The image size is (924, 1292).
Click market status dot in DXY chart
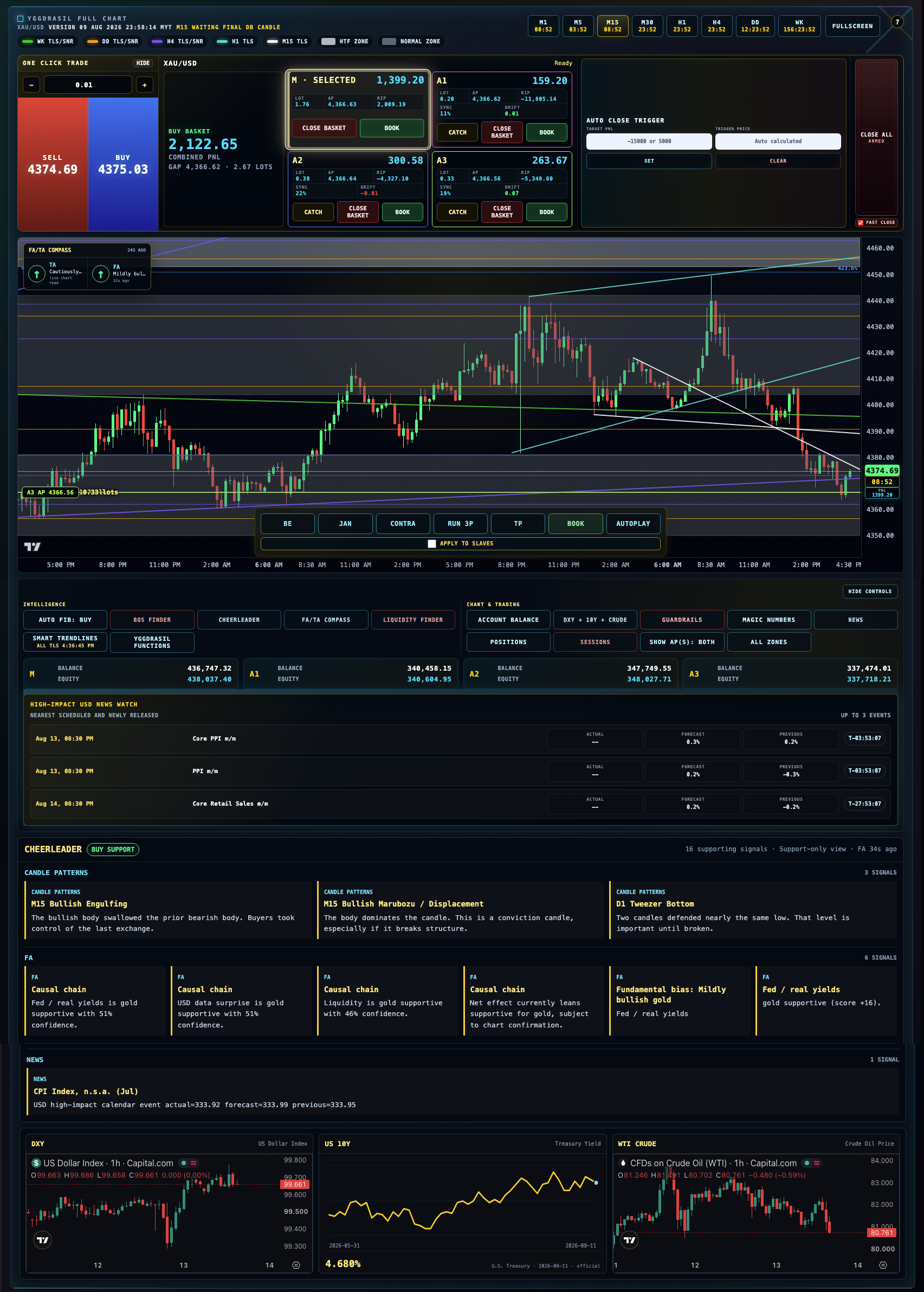184,1164
